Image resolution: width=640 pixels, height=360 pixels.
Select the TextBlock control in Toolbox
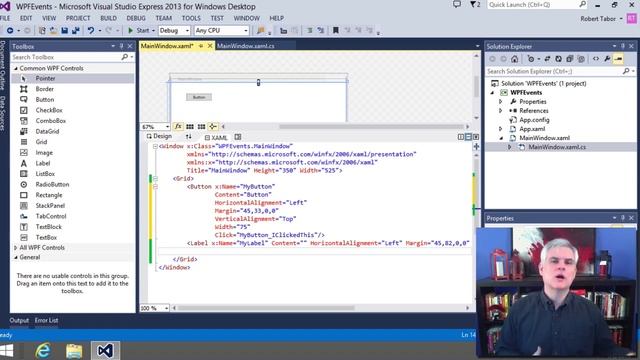click(x=49, y=227)
